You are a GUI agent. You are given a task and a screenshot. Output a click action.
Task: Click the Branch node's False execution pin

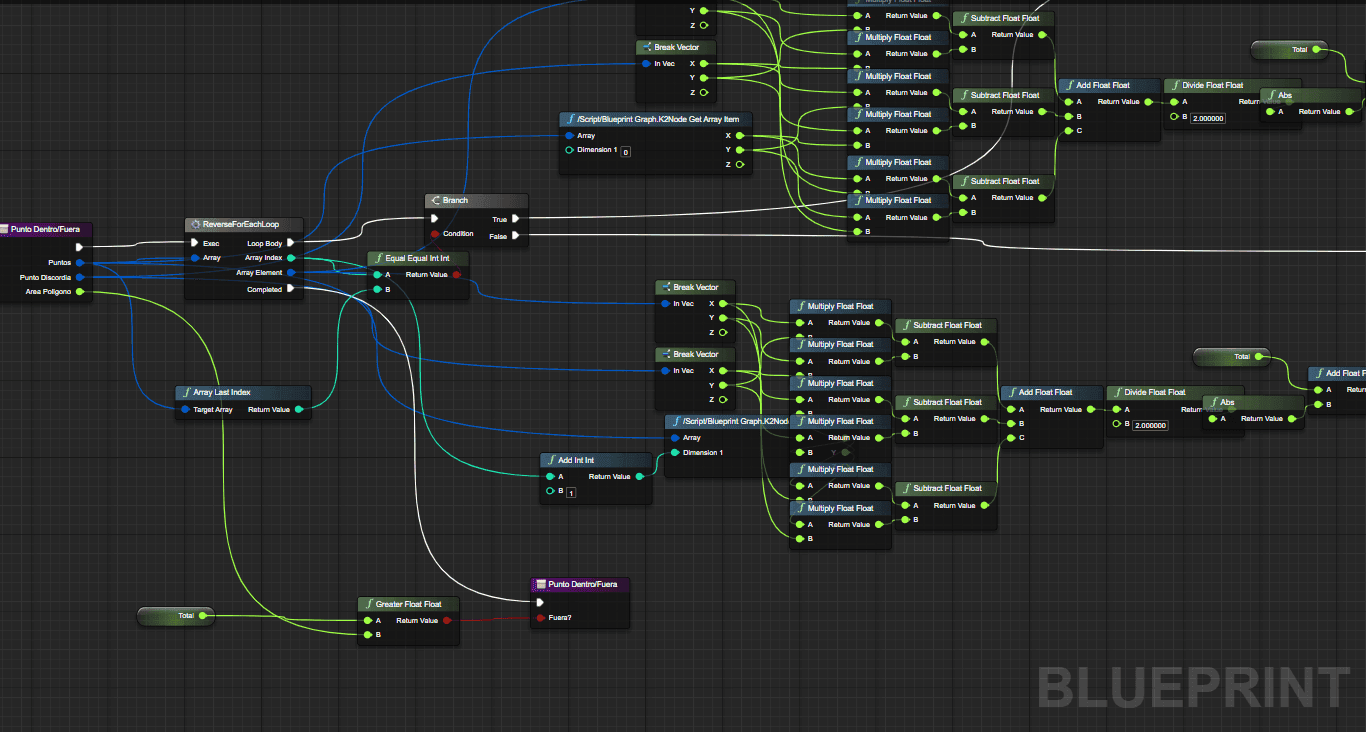[515, 235]
